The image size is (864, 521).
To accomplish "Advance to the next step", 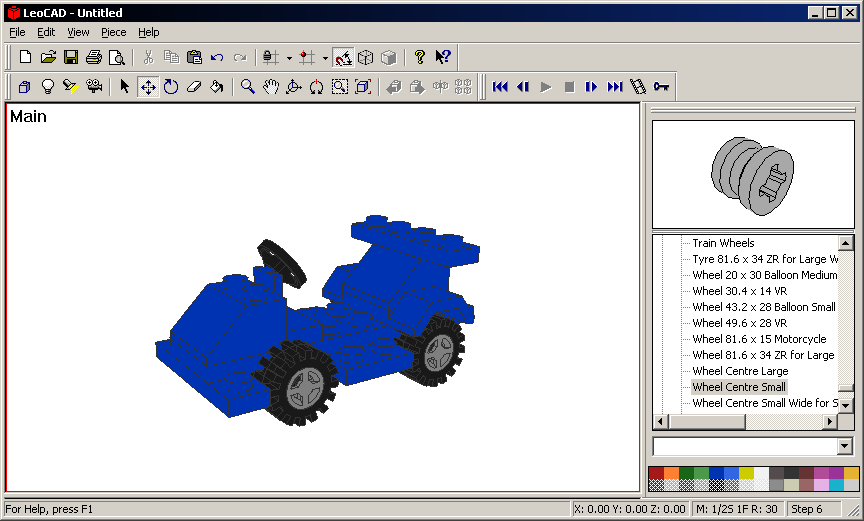I will [x=592, y=87].
